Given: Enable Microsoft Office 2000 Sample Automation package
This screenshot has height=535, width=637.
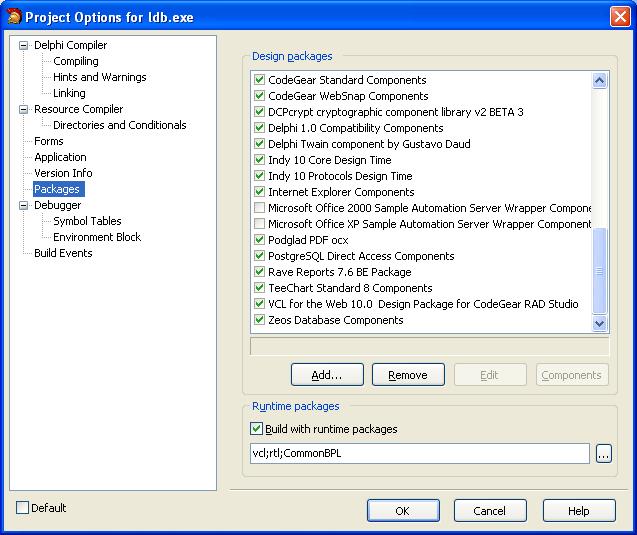Looking at the screenshot, I should [x=259, y=208].
